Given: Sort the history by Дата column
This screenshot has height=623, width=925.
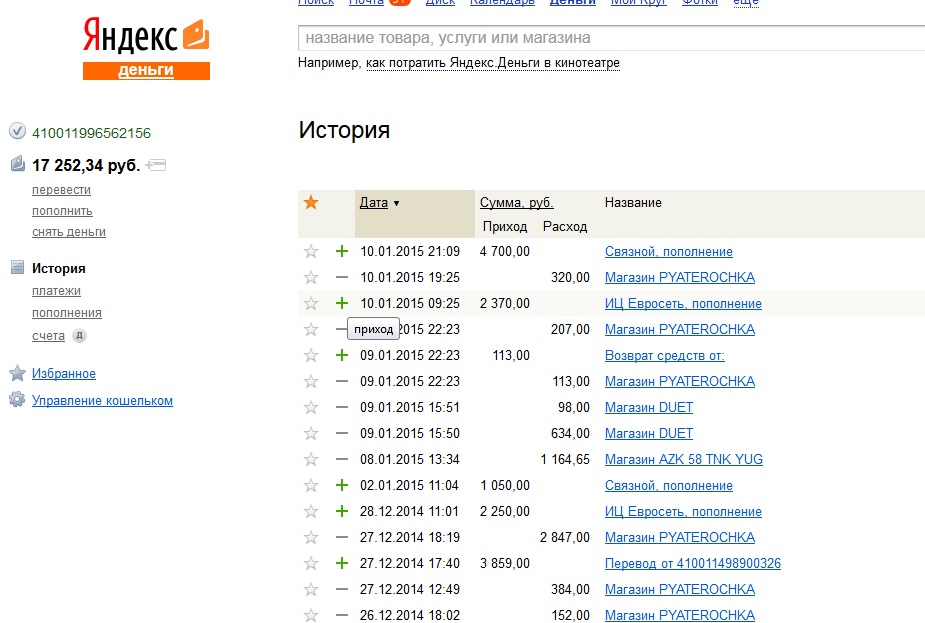Looking at the screenshot, I should coord(374,202).
